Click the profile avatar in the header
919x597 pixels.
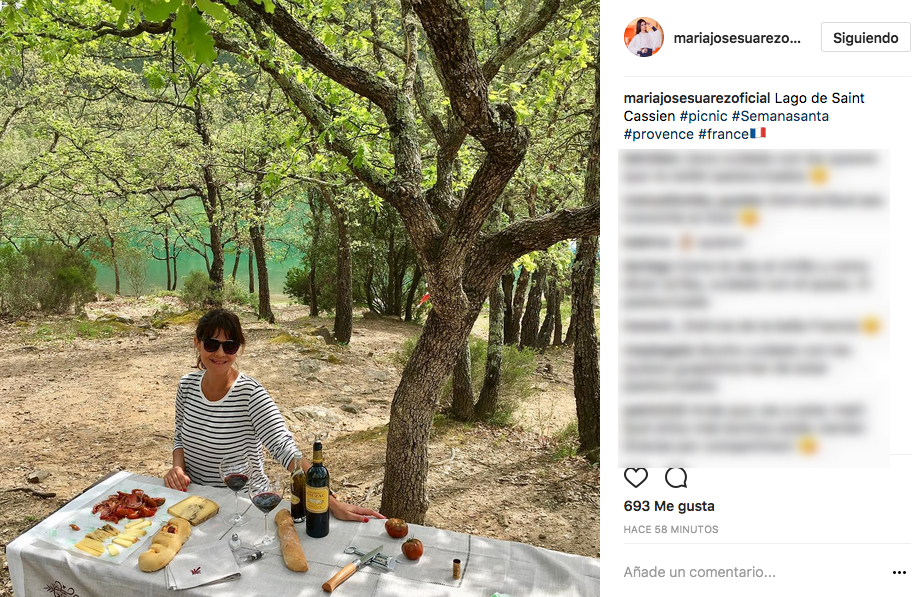(644, 37)
